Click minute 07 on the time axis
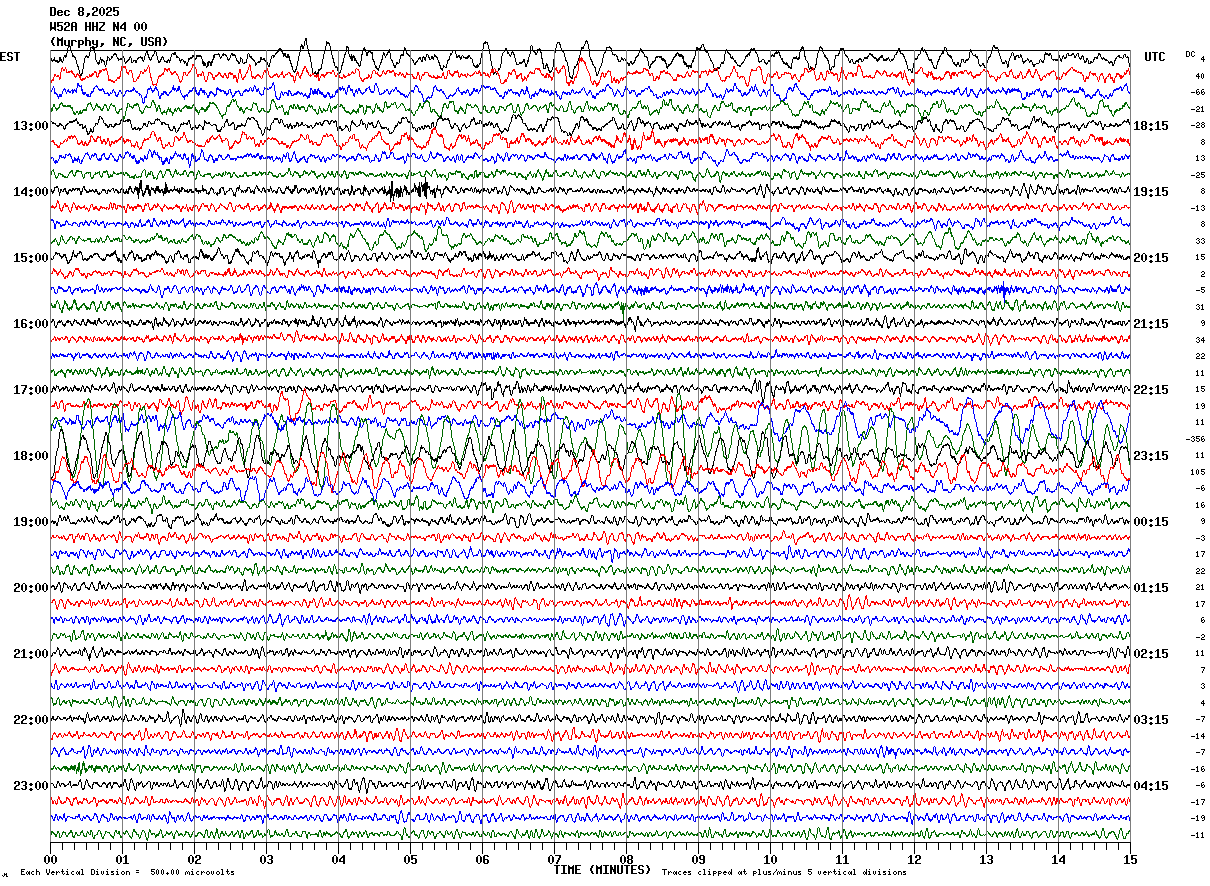The image size is (1210, 886). click(x=554, y=859)
